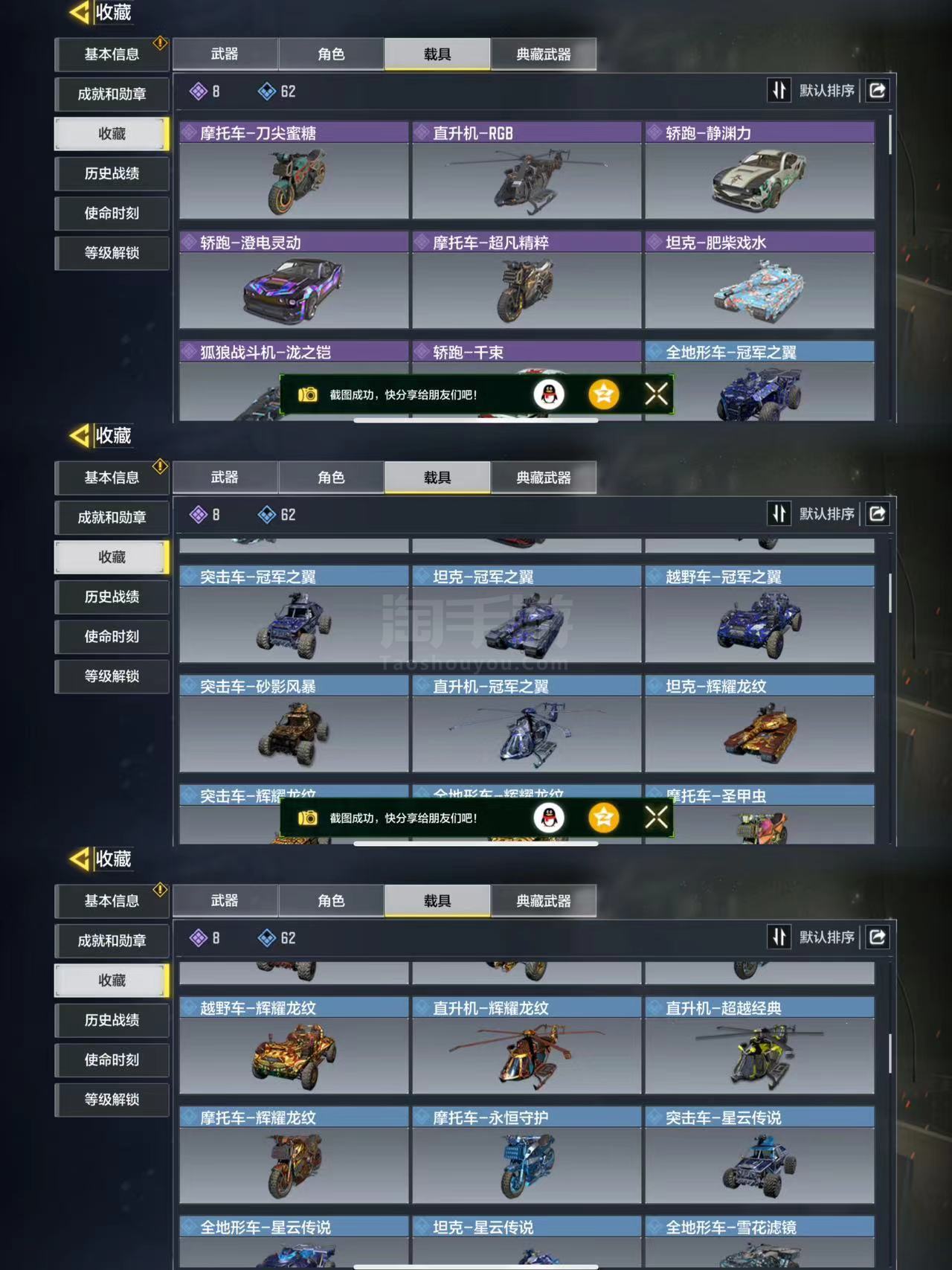Select the 摩托车-永恒守护 motorcycle skin
Viewport: 952px width, 1270px height.
[527, 1155]
